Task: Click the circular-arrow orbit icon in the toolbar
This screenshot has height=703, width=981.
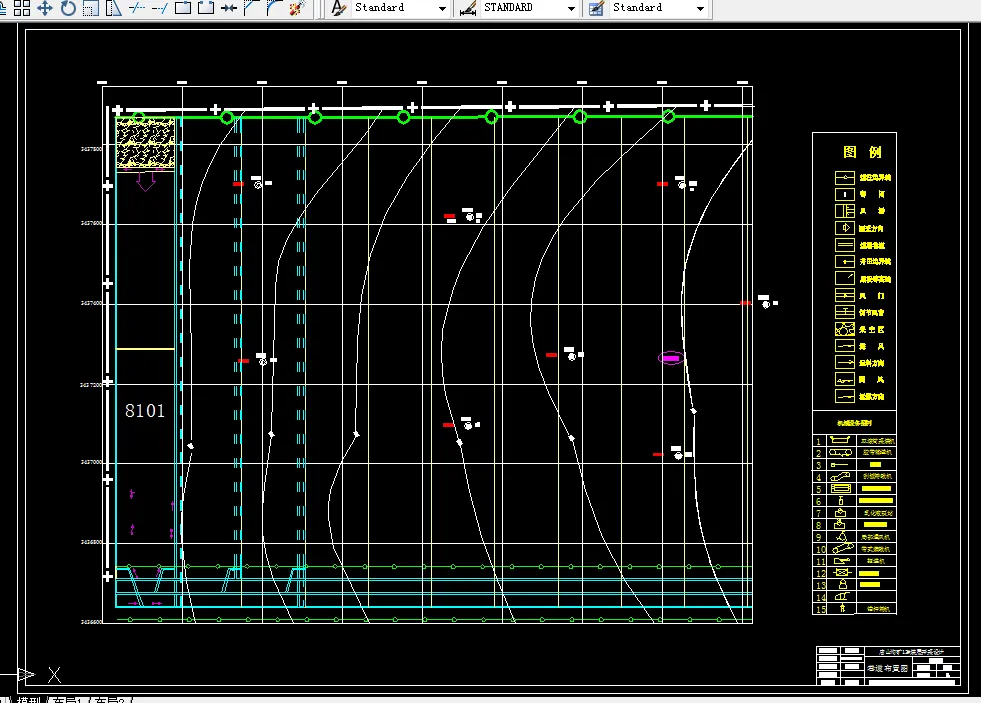Action: coord(68,8)
